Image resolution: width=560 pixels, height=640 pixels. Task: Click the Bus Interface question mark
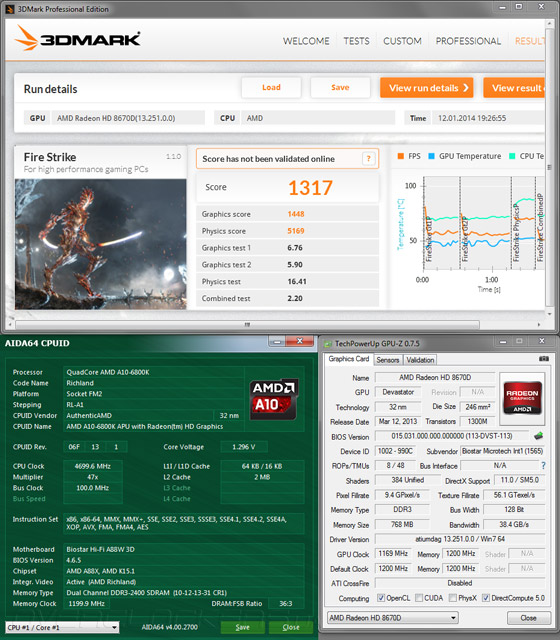543,465
